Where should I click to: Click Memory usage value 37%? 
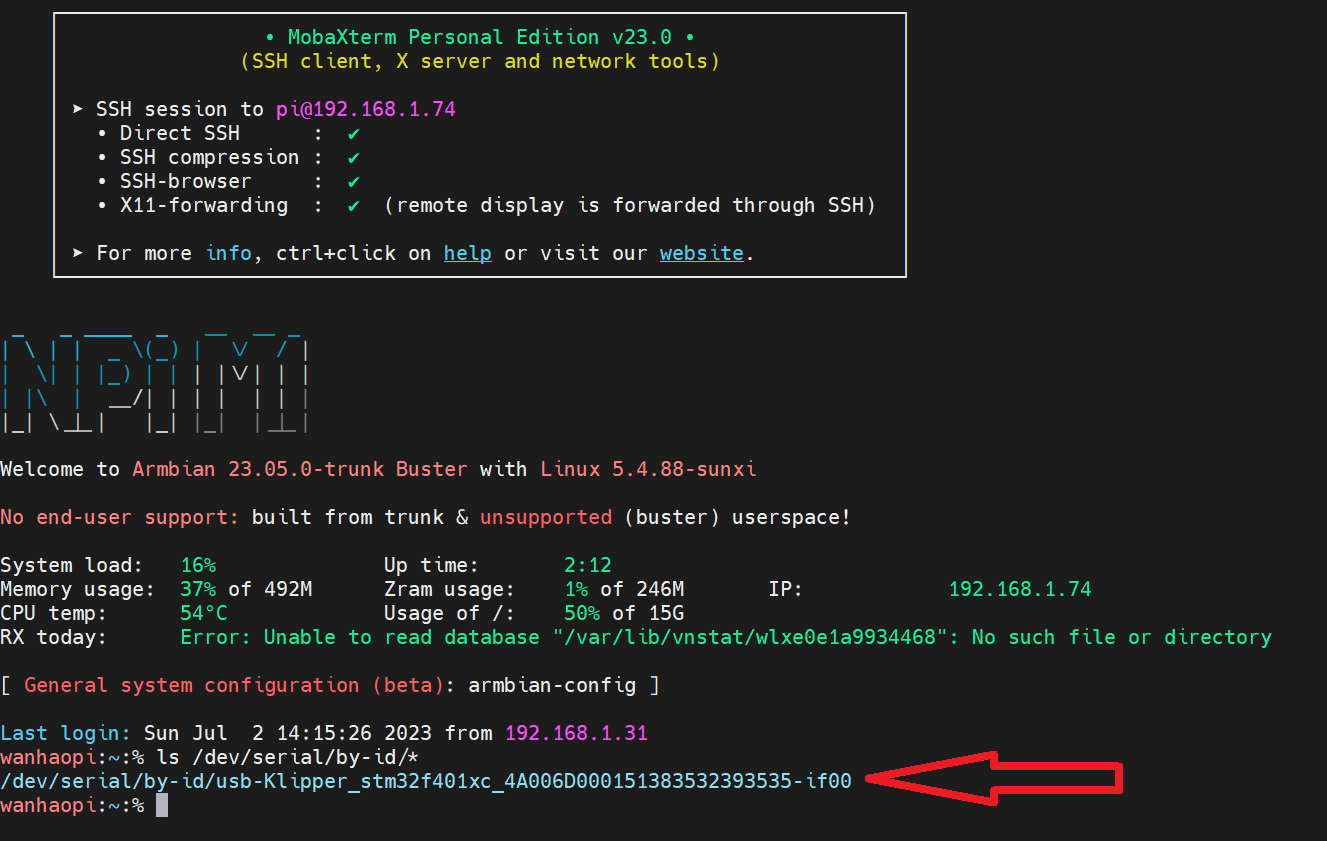[x=198, y=589]
